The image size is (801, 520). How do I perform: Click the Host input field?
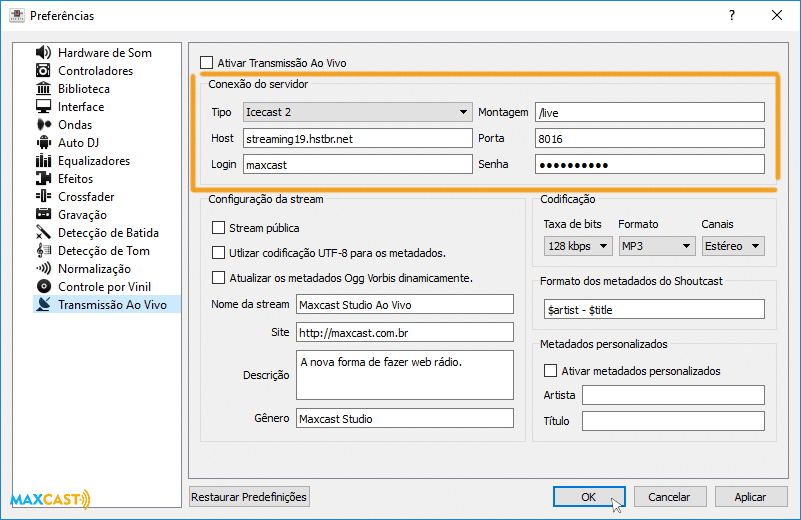click(x=356, y=139)
